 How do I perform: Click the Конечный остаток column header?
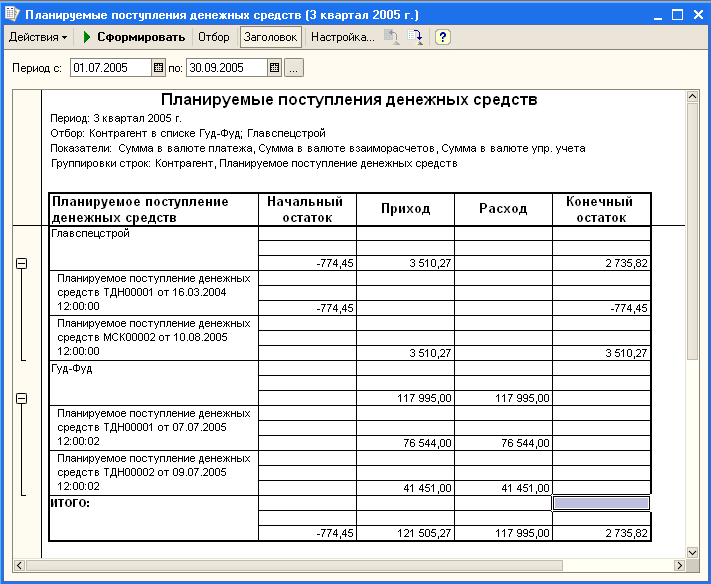[x=601, y=209]
